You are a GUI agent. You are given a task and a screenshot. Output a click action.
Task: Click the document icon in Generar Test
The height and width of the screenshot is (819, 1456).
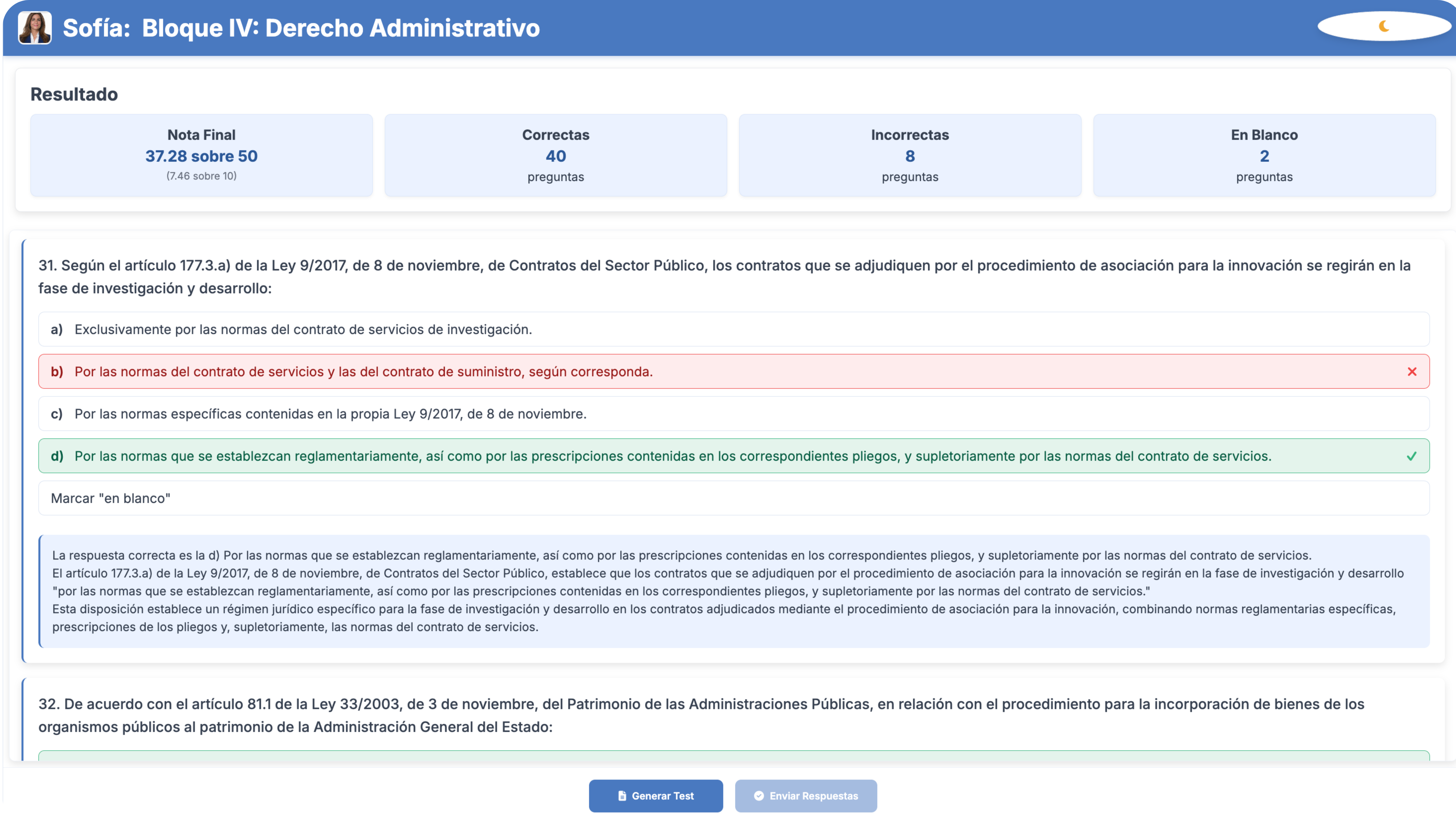(x=622, y=796)
